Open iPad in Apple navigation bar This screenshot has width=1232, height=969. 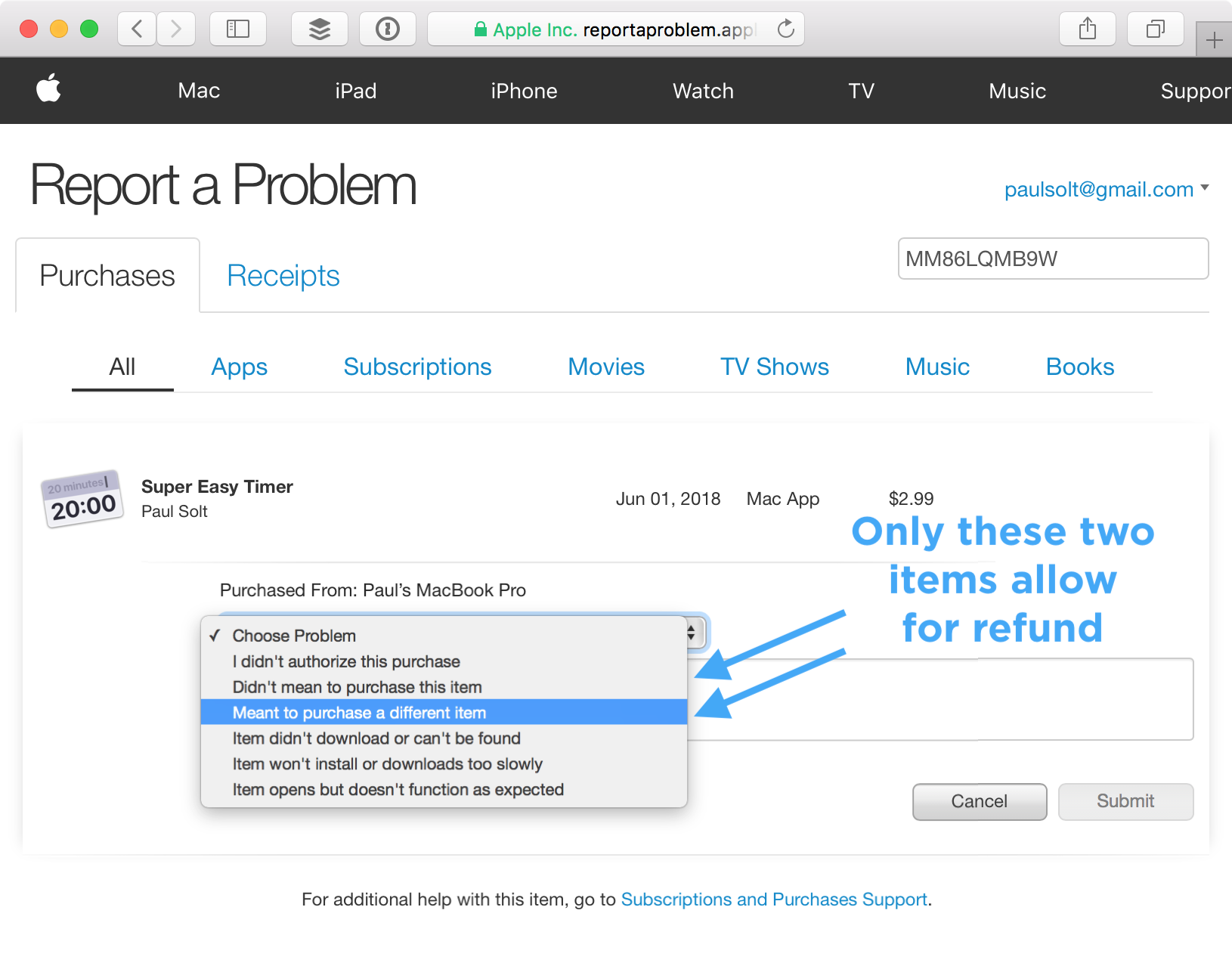coord(356,91)
